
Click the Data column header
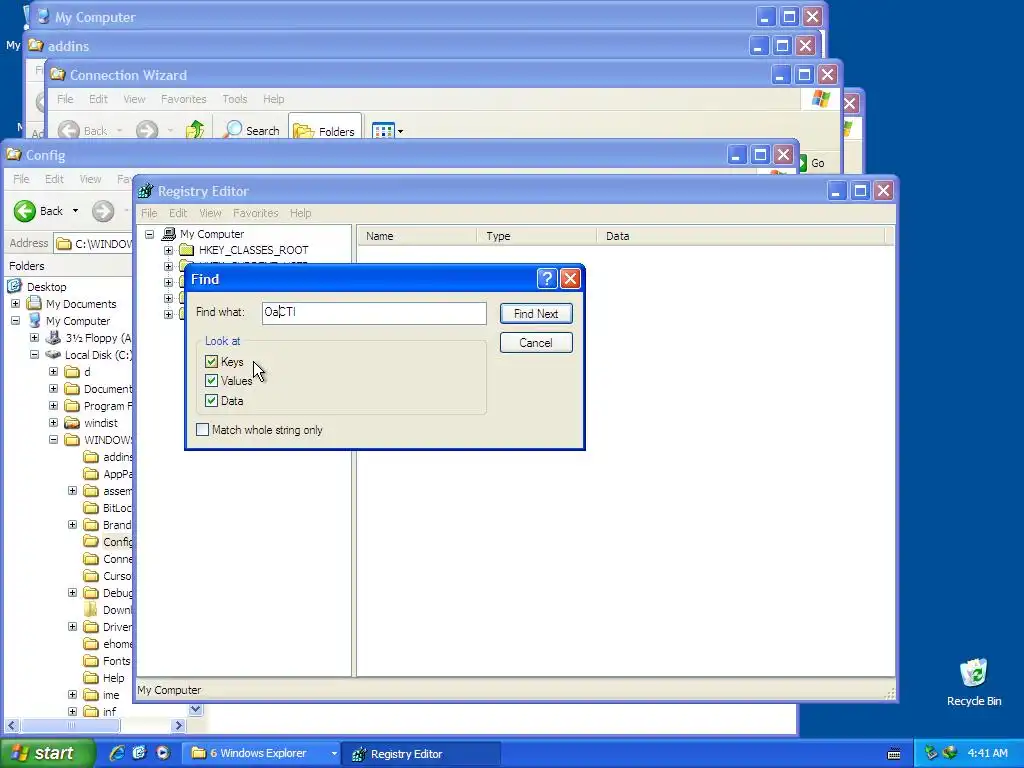point(741,236)
